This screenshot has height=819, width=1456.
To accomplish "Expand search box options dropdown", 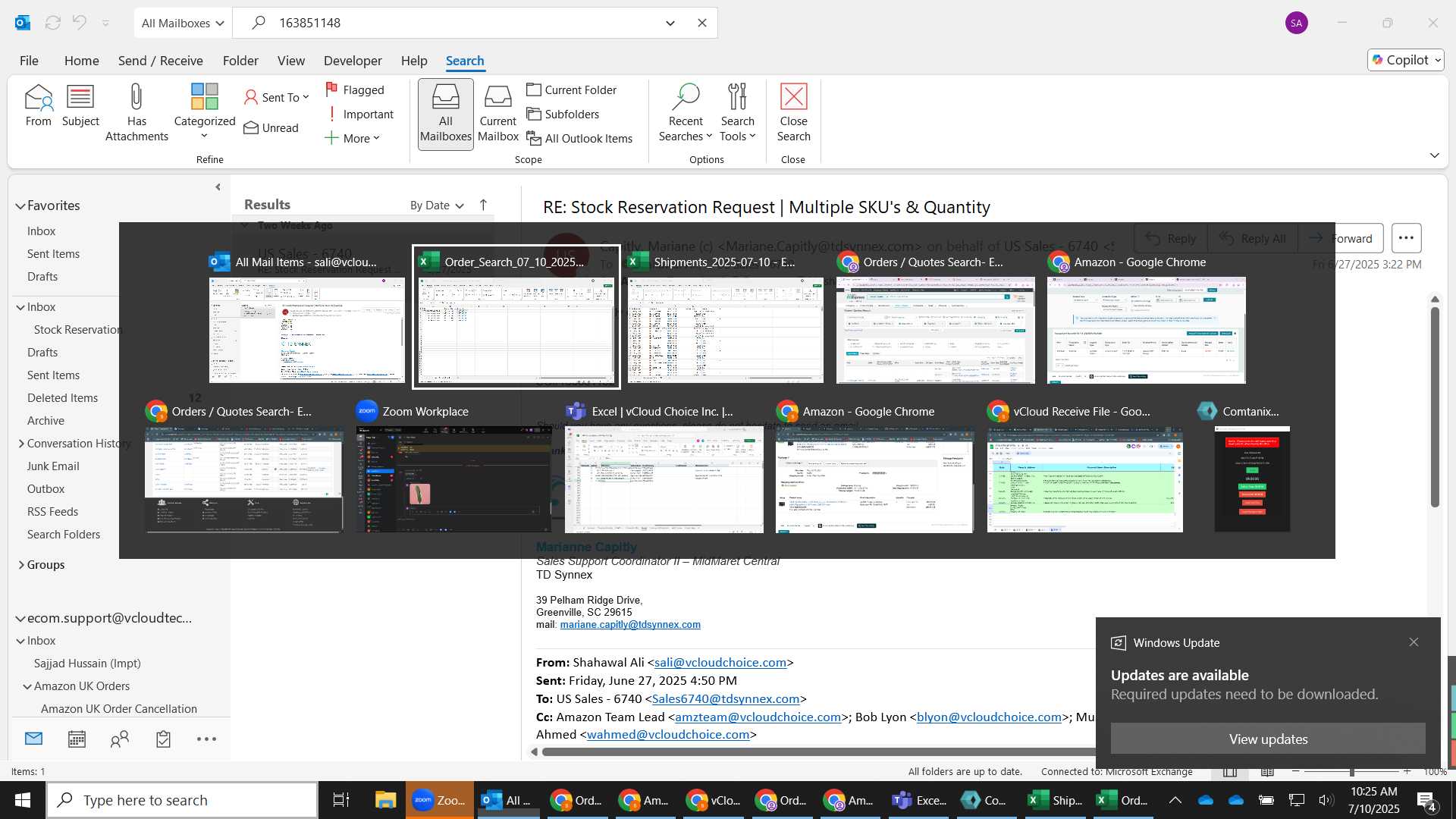I will [x=670, y=23].
